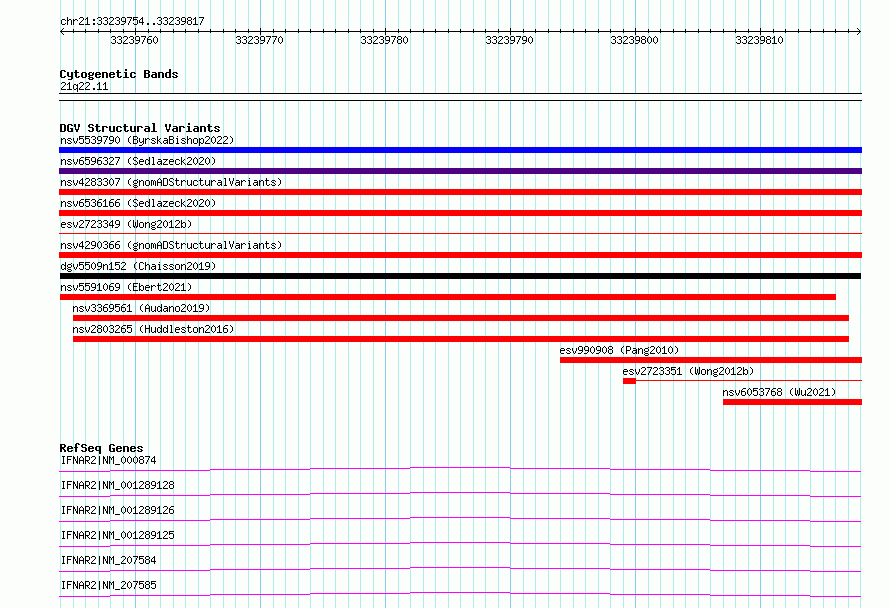This screenshot has height=608, width=890.
Task: Click ruler position 33239810
Action: (x=759, y=40)
